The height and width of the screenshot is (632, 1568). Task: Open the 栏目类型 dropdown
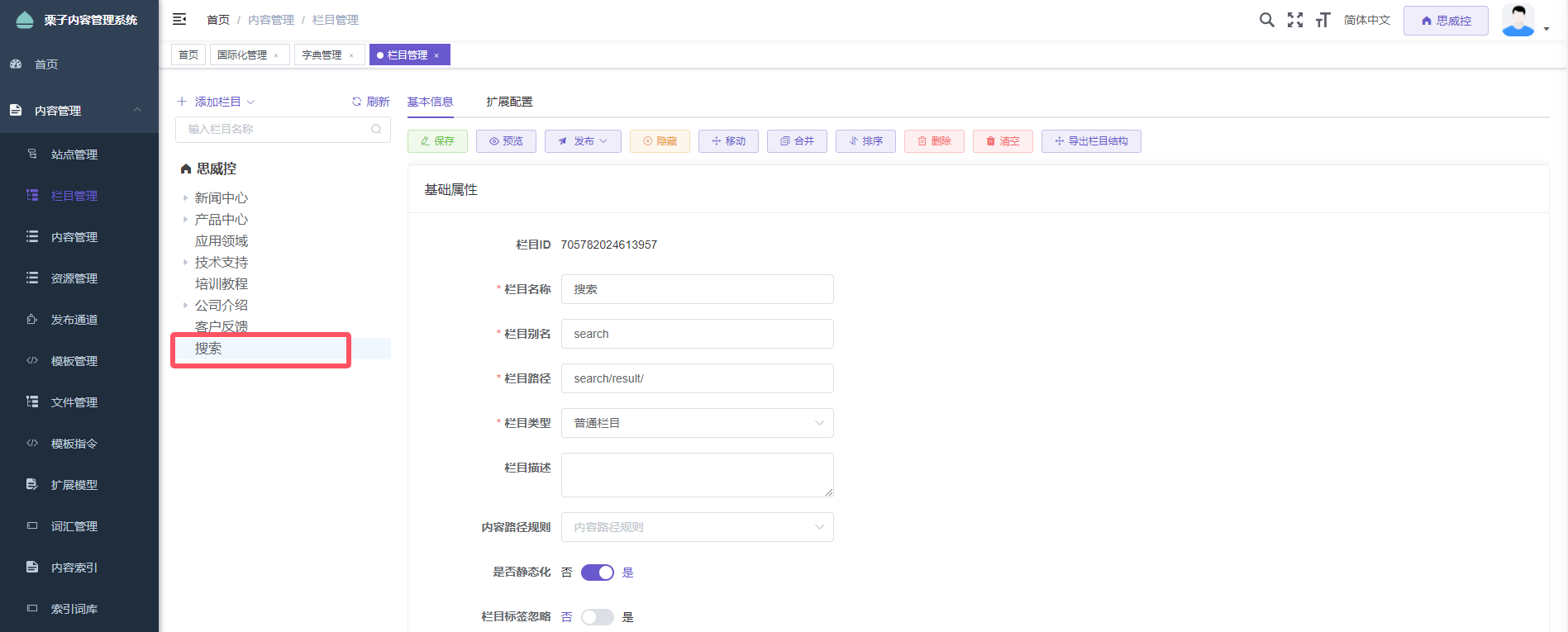tap(697, 423)
